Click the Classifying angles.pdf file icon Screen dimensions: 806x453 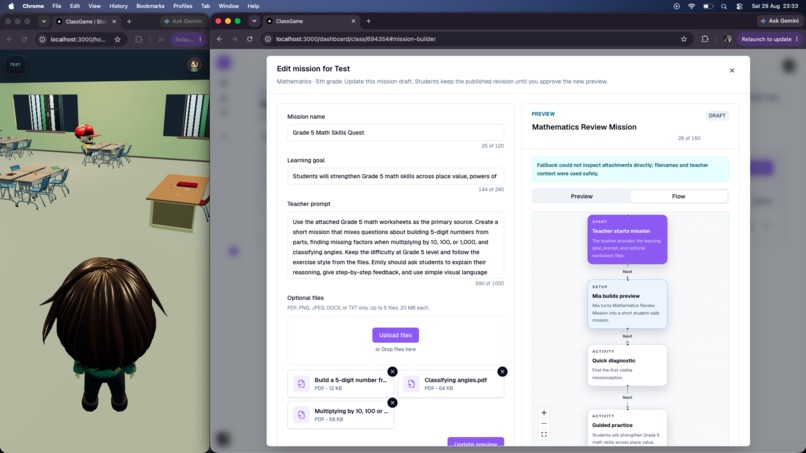tap(411, 384)
